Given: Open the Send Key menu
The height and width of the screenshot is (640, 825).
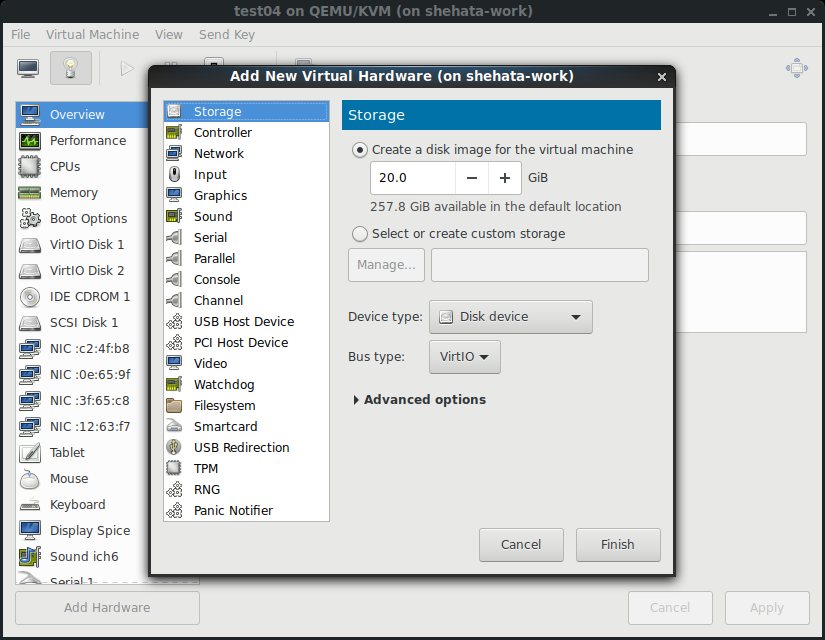Looking at the screenshot, I should tap(227, 34).
